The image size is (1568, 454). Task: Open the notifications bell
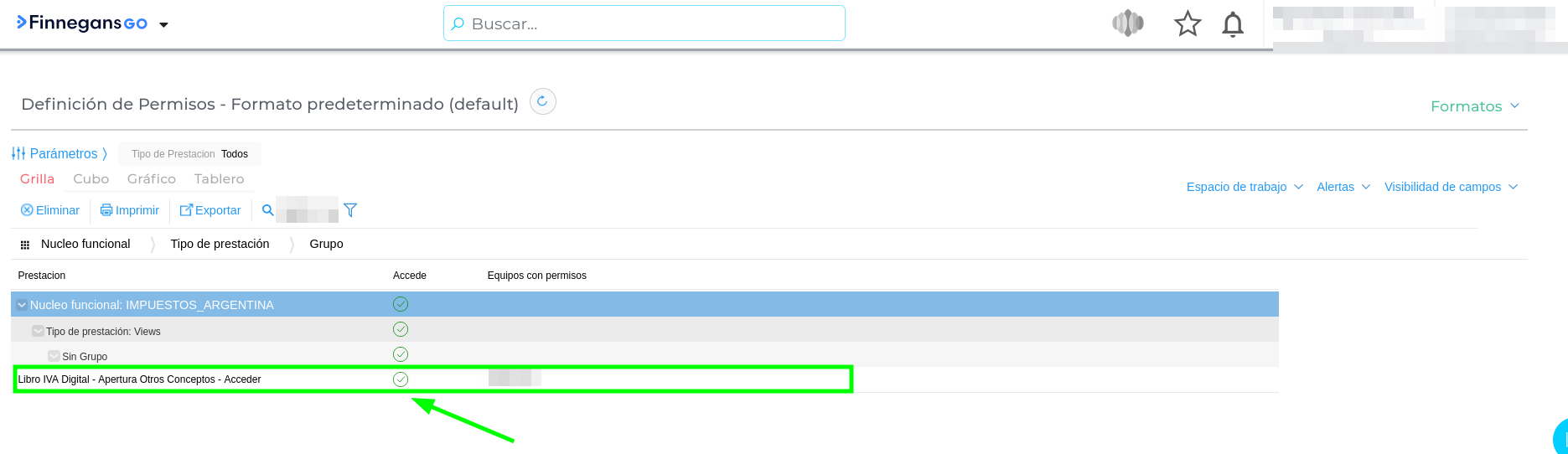[x=1232, y=24]
